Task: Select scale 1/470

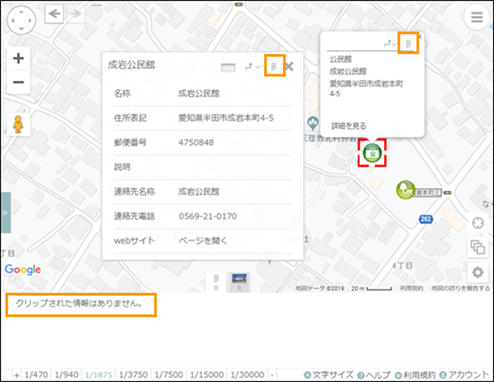Action: (36, 375)
